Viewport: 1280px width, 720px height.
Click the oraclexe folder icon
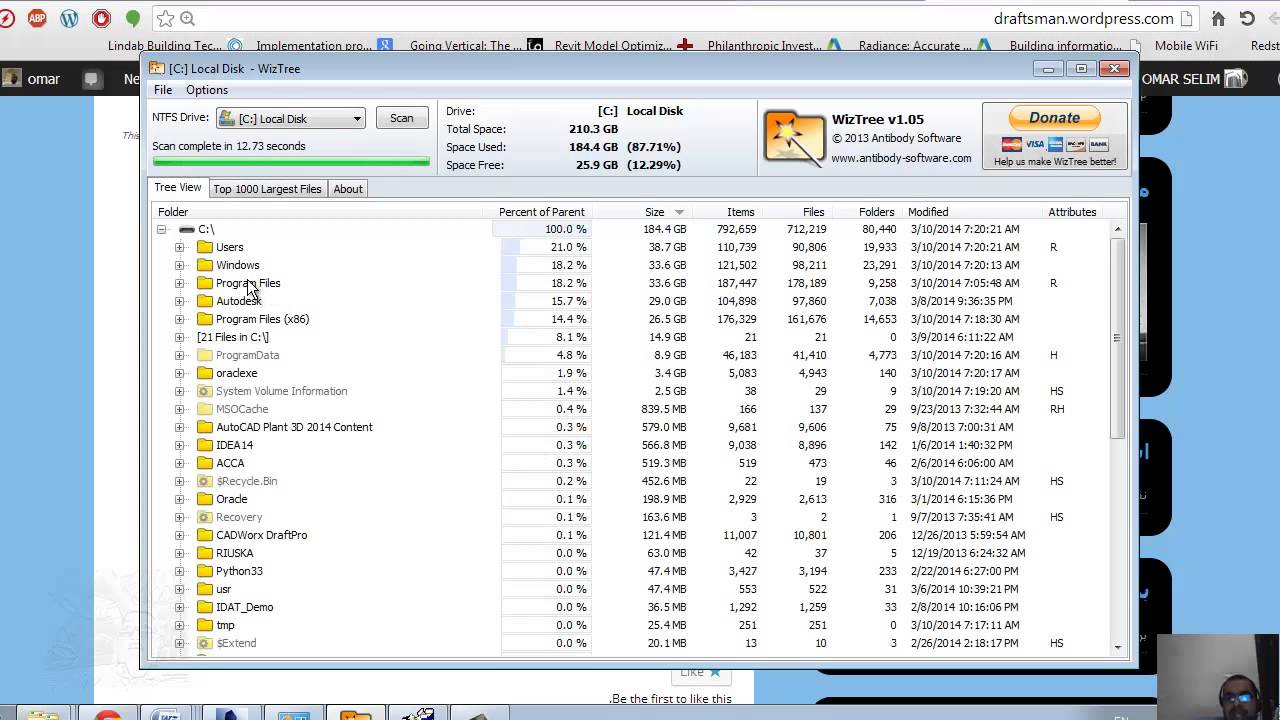tap(205, 373)
